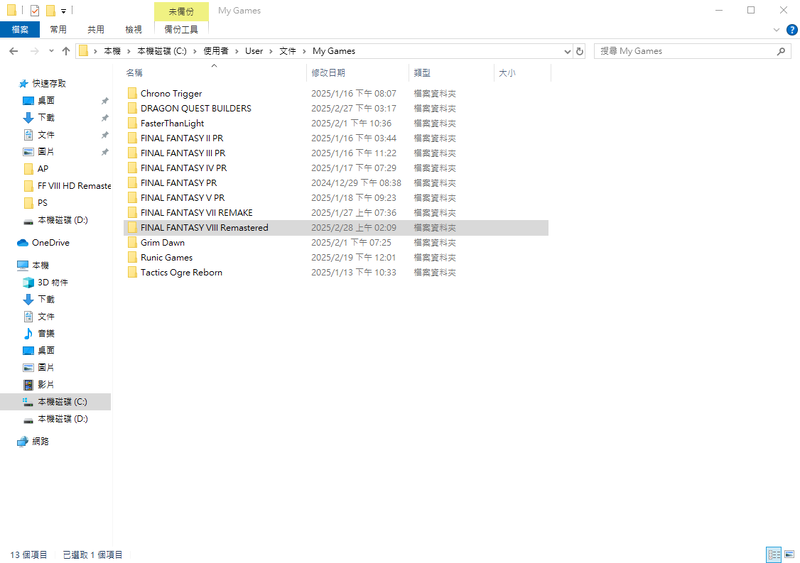800x563 pixels.
Task: Select FINAL FANTASY III PR folder icon
Action: pyautogui.click(x=133, y=153)
